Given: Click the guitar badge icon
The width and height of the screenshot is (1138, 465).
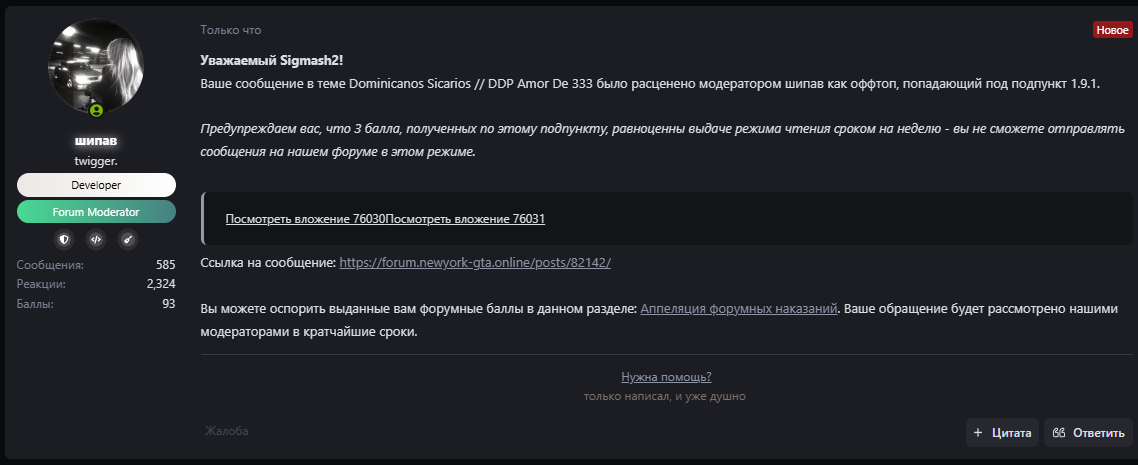Looking at the screenshot, I should tap(128, 239).
